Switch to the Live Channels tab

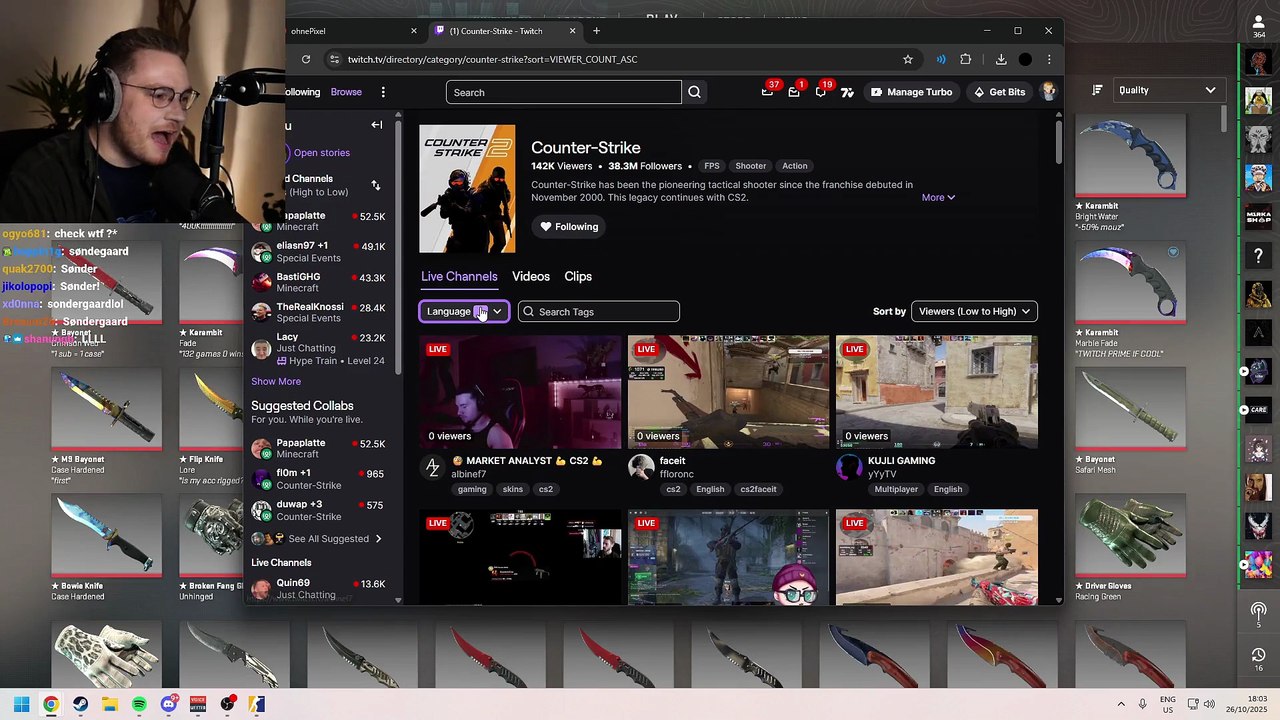pos(459,276)
